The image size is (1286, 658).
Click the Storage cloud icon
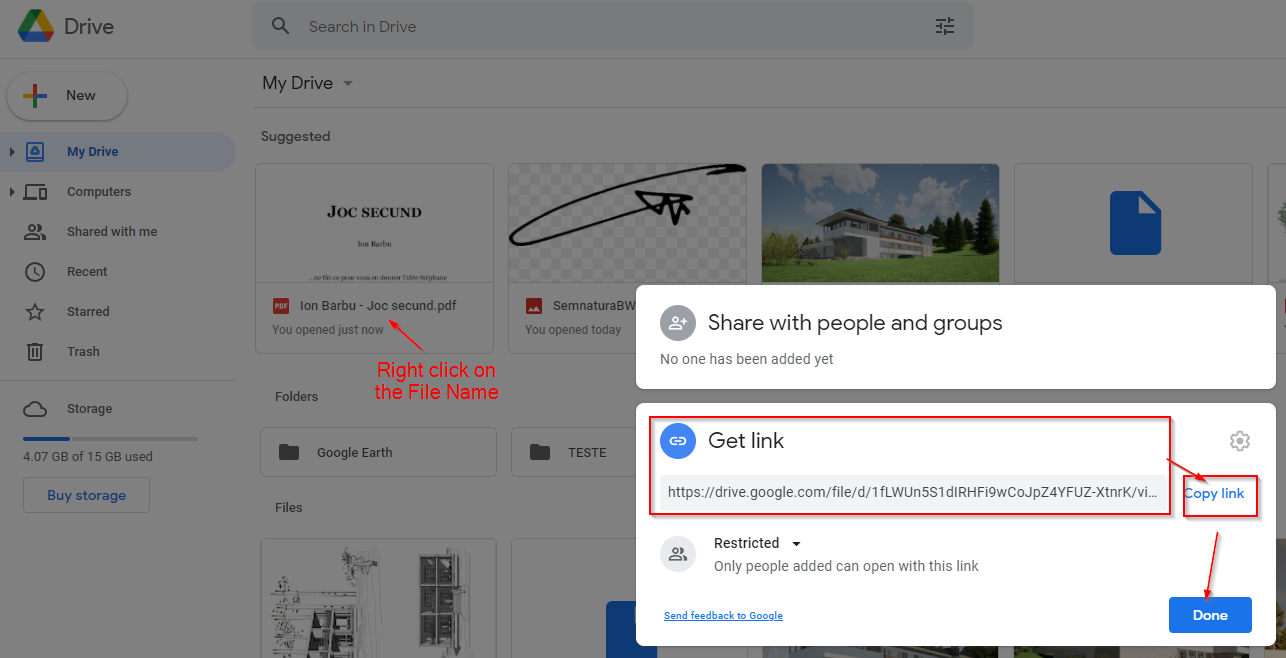(35, 408)
